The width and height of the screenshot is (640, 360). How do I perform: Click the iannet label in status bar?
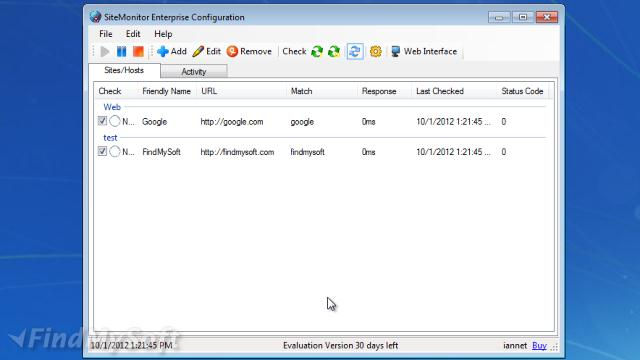(515, 346)
